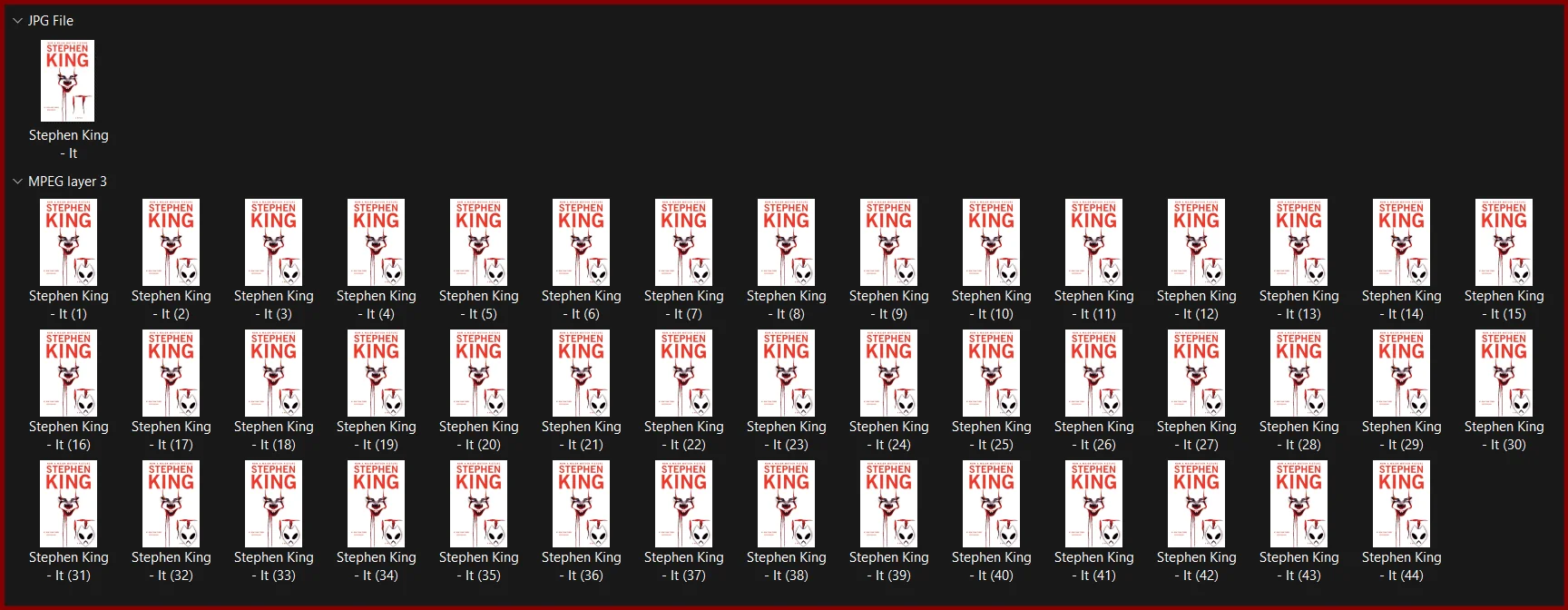
Task: Select the last file, It (44) icon
Action: pyautogui.click(x=1401, y=504)
